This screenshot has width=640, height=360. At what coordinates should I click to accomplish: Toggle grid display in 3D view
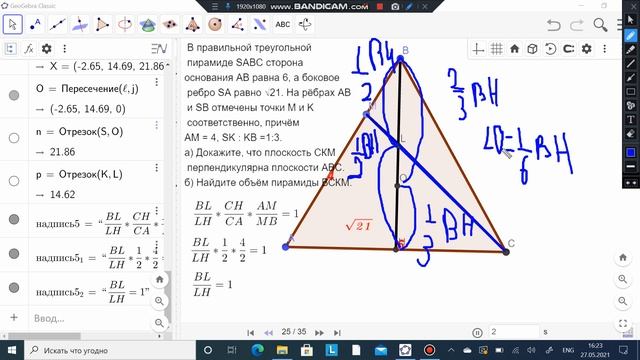click(x=496, y=49)
